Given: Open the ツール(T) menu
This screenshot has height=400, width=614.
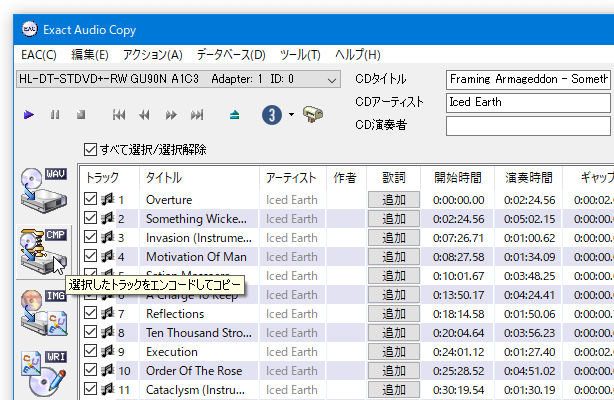Looking at the screenshot, I should point(300,55).
